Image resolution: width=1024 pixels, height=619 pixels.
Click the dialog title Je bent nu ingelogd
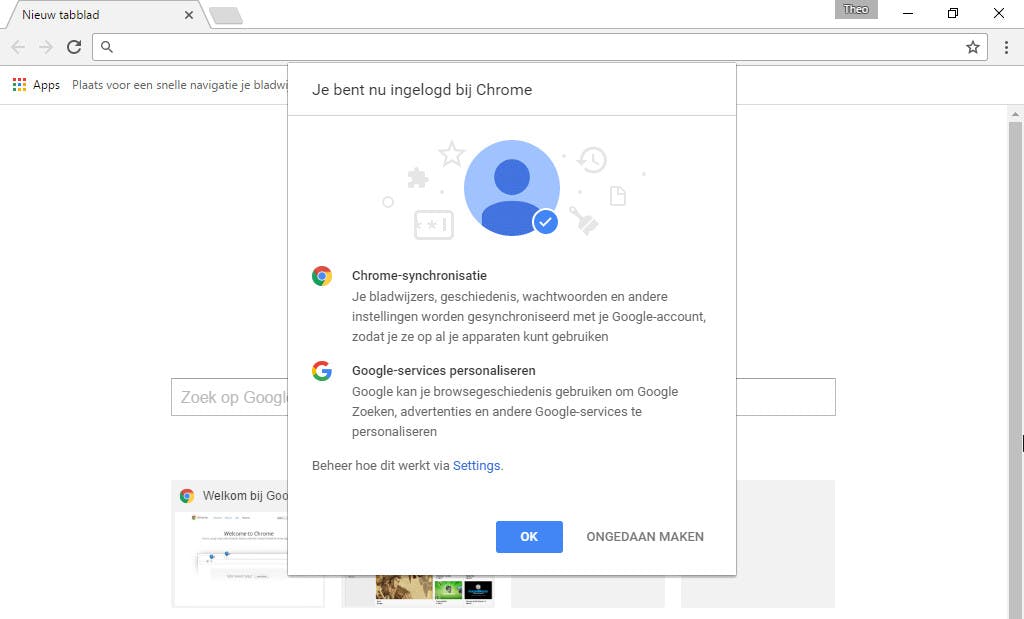(422, 89)
